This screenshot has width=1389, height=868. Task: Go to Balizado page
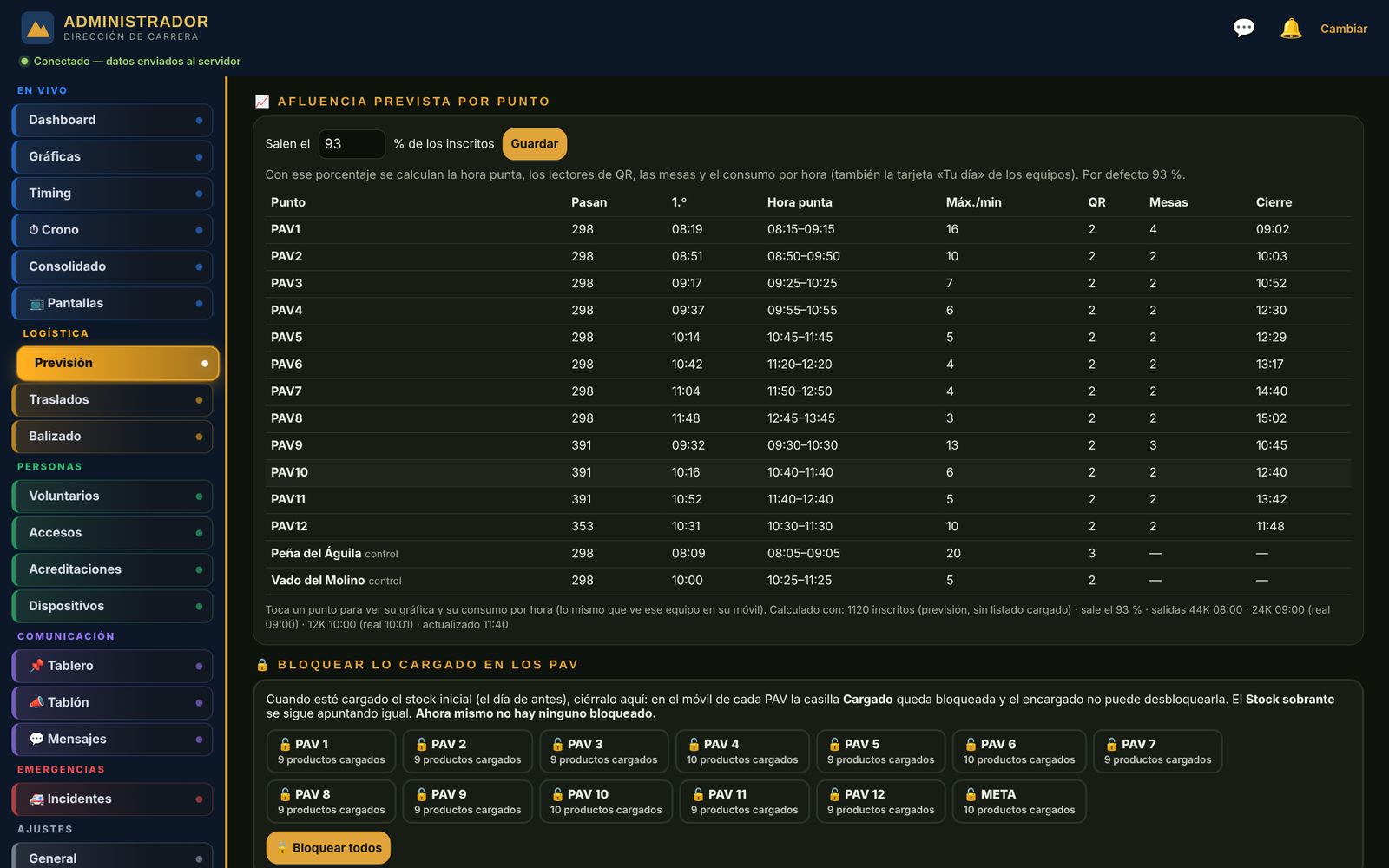tap(112, 436)
